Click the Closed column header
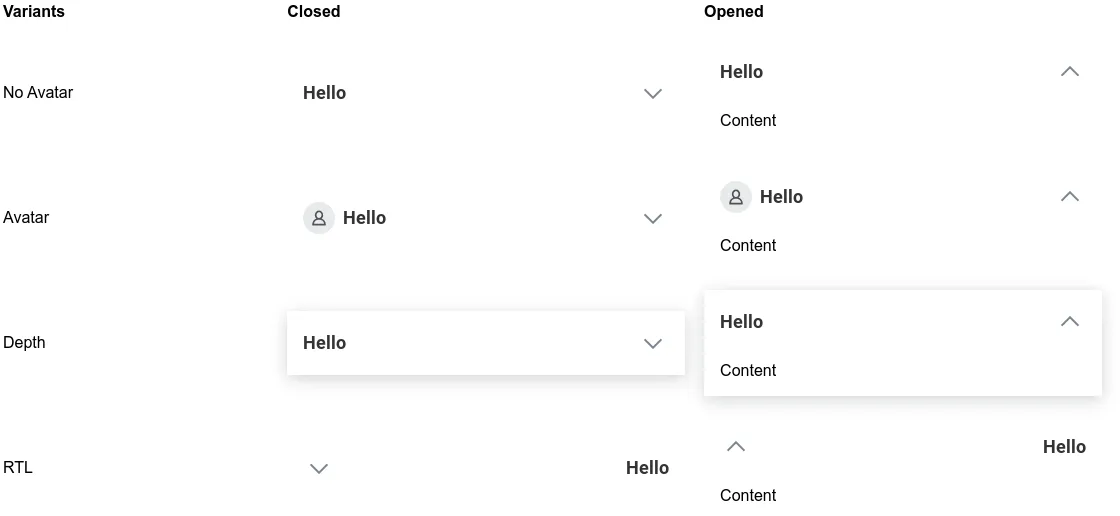This screenshot has height=516, width=1120. 314,11
